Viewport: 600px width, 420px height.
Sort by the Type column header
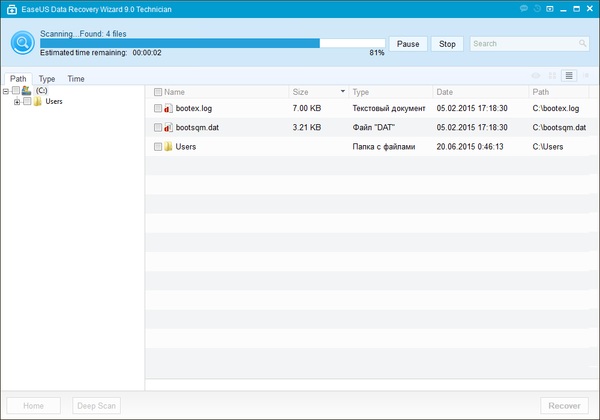pyautogui.click(x=360, y=92)
